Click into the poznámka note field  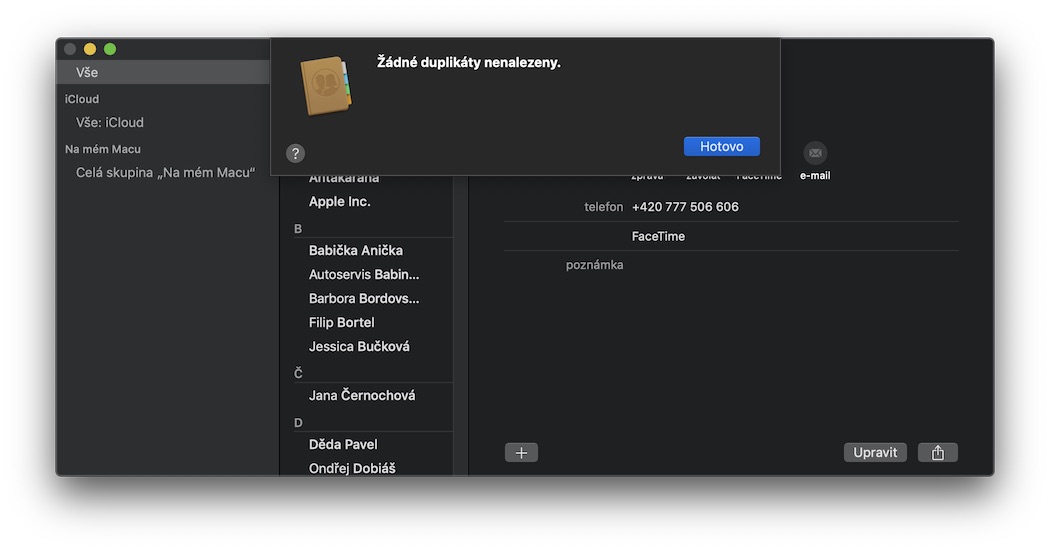pyautogui.click(x=794, y=265)
